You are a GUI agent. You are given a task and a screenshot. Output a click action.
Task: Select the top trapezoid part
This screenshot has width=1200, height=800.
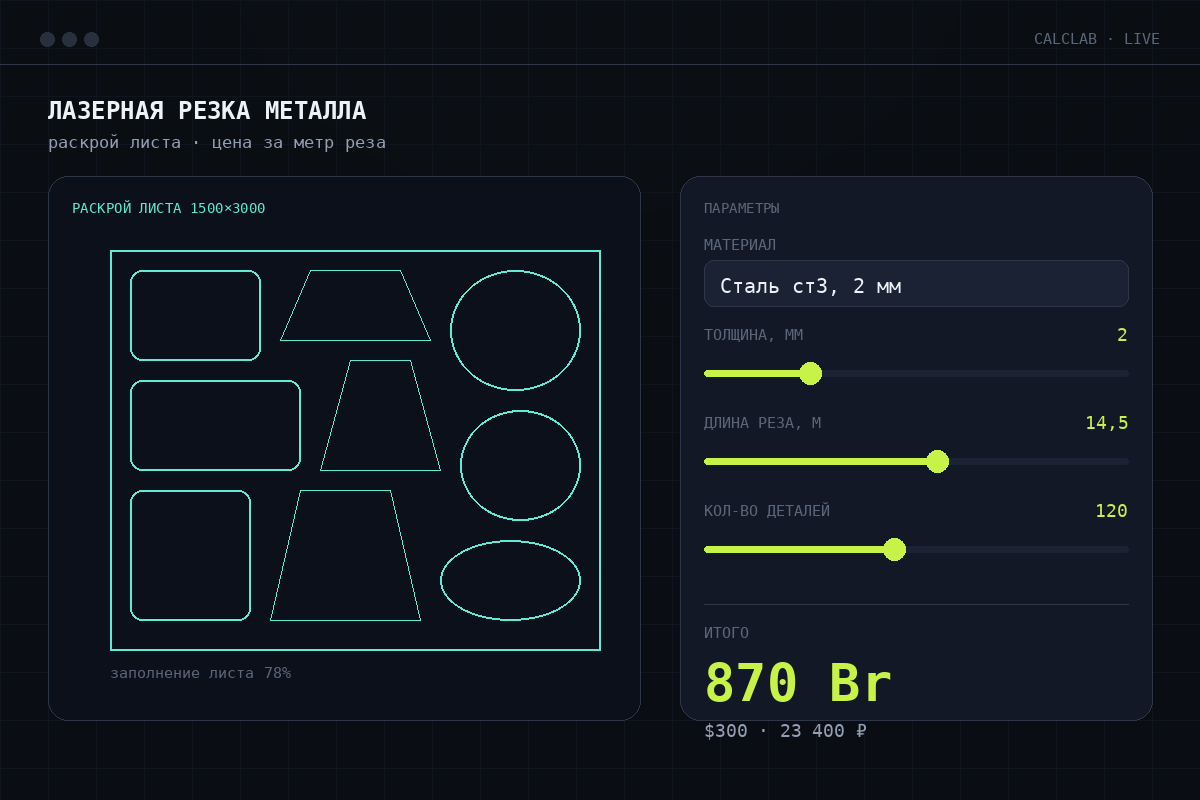[355, 305]
